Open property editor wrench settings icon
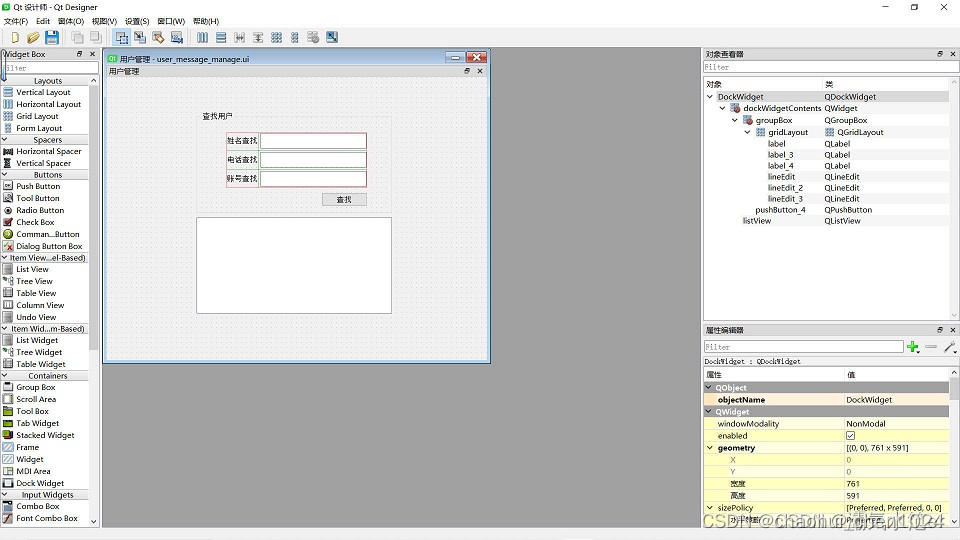This screenshot has height=540, width=960. tap(950, 347)
